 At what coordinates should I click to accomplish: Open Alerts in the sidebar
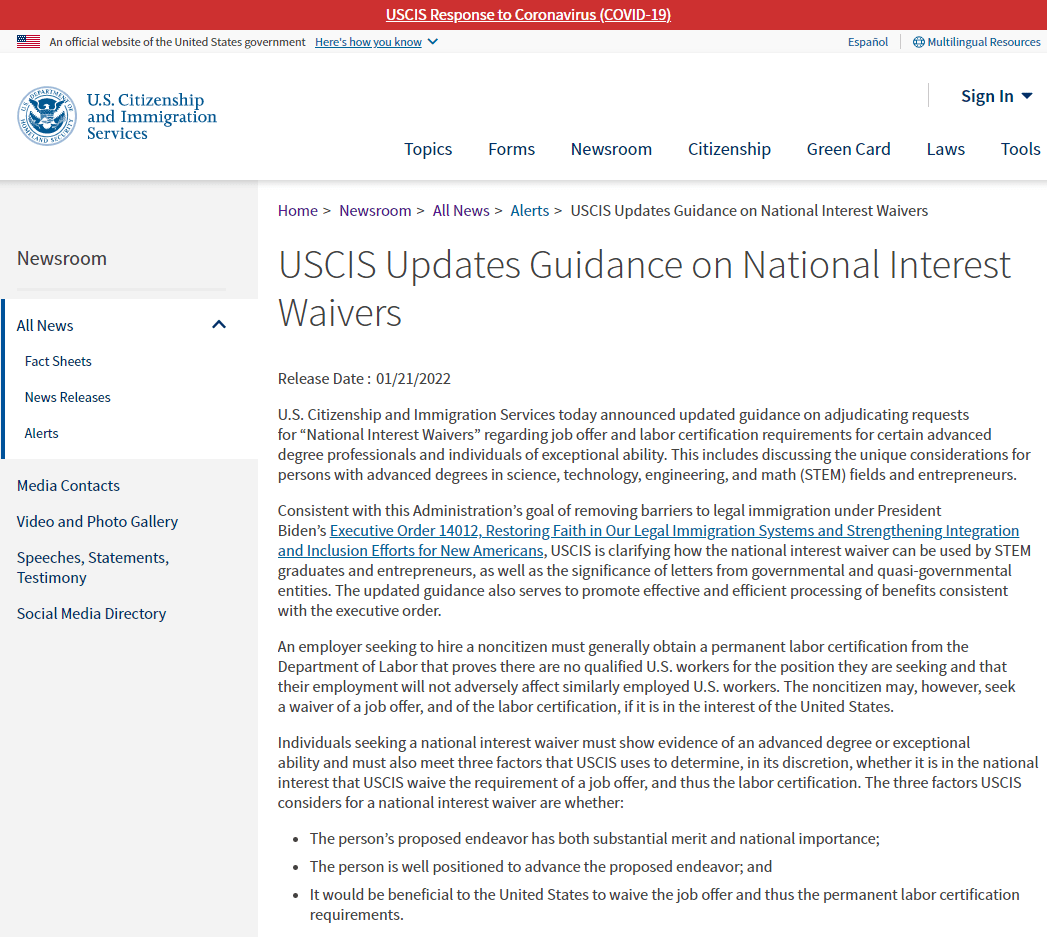pyautogui.click(x=41, y=433)
